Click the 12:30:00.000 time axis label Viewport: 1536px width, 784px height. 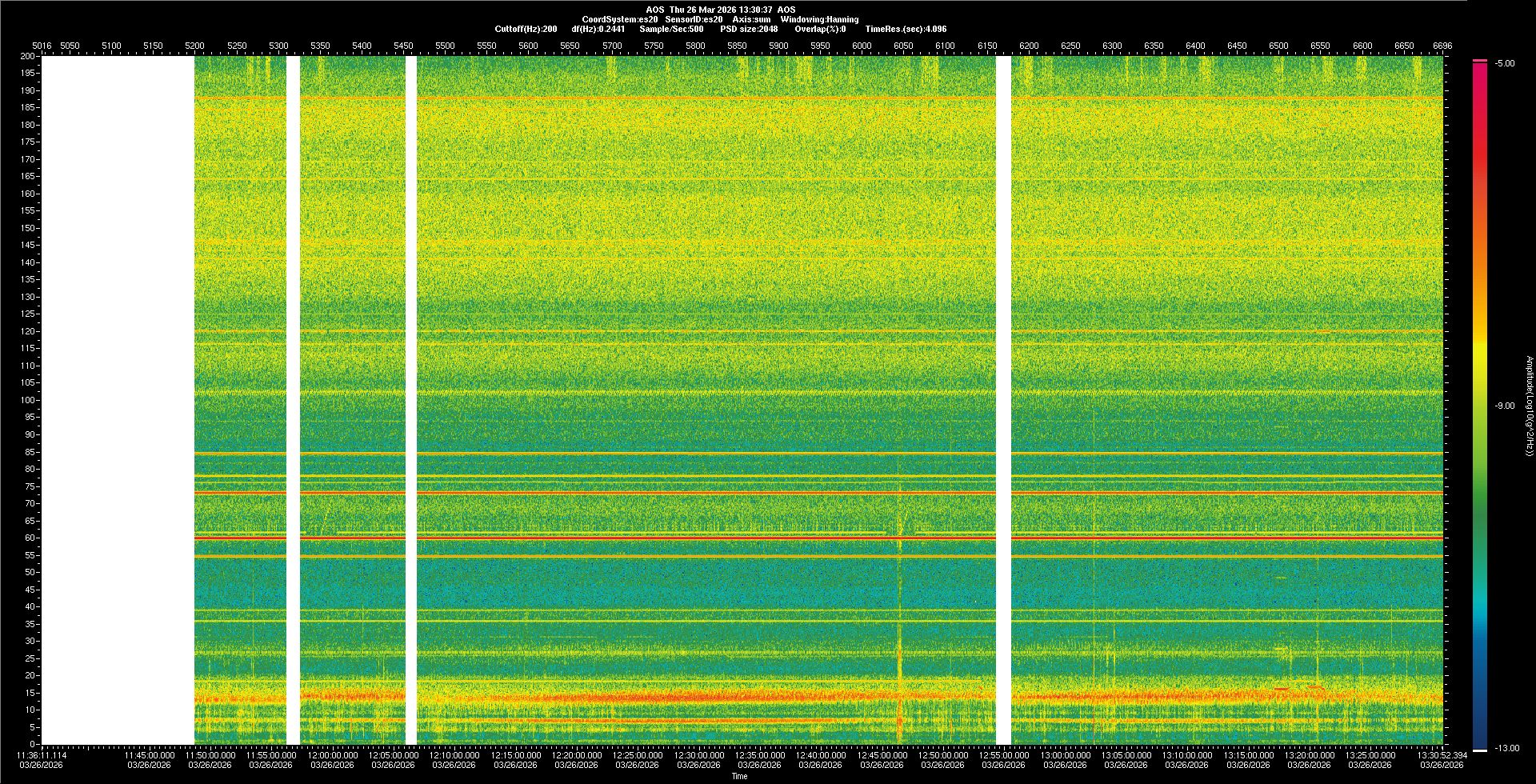tap(698, 754)
